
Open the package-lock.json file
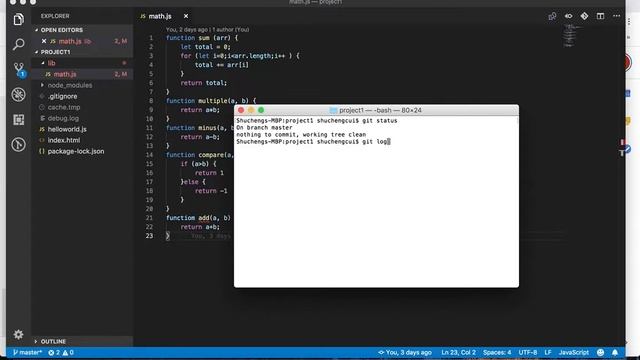coord(76,151)
